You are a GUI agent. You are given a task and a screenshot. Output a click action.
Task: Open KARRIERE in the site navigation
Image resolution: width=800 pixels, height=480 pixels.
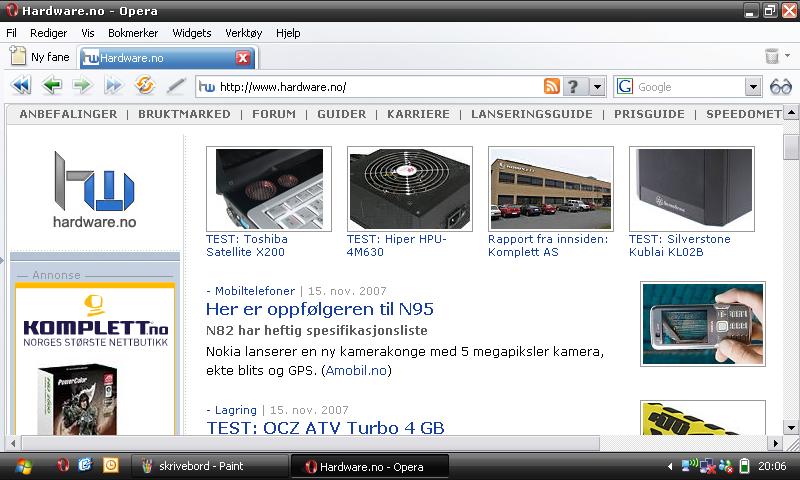click(x=418, y=114)
